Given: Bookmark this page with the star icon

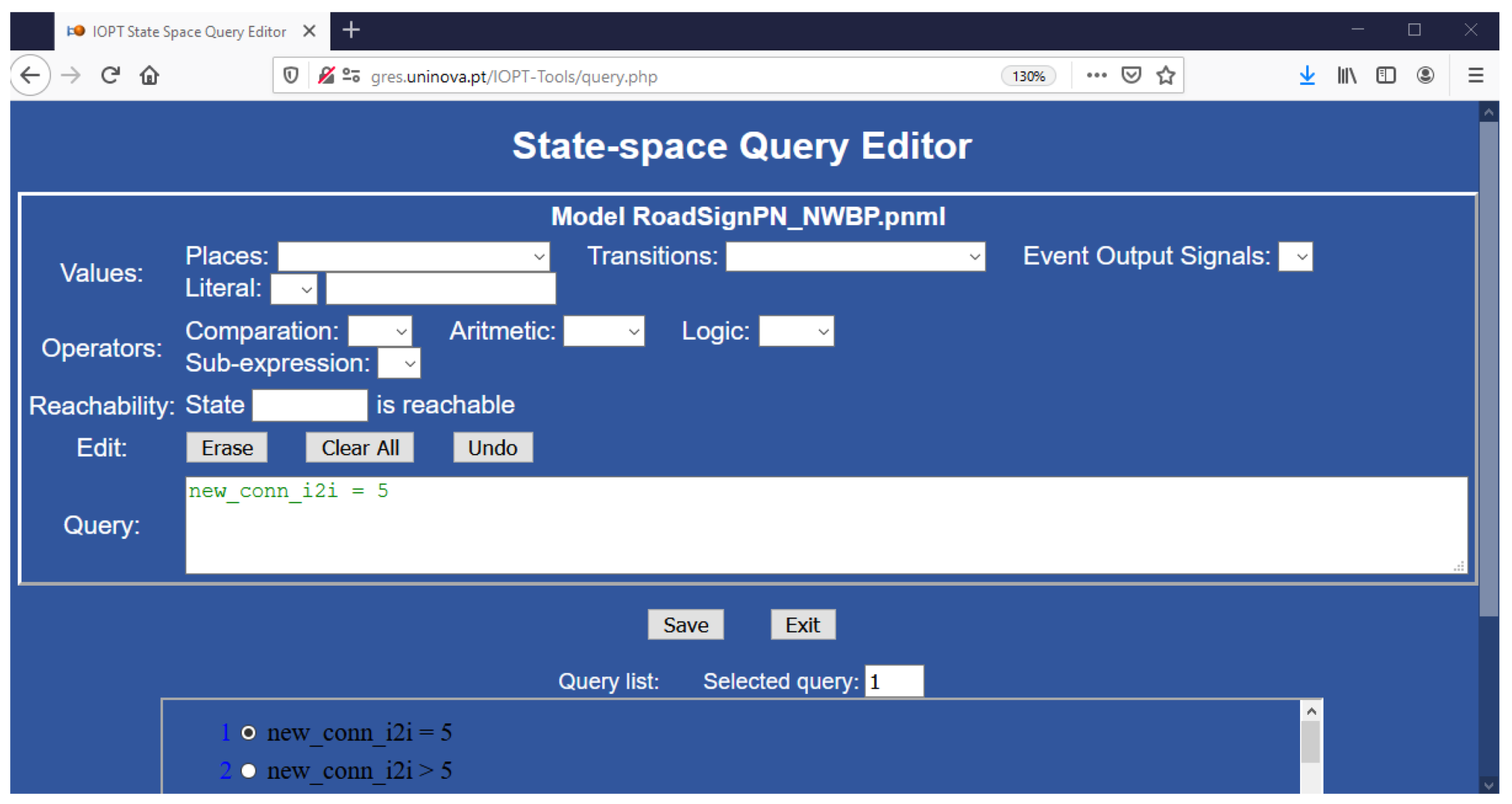Looking at the screenshot, I should coord(1165,76).
